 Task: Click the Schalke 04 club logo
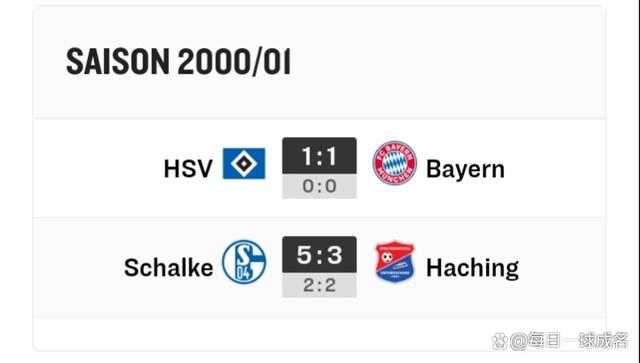point(244,262)
